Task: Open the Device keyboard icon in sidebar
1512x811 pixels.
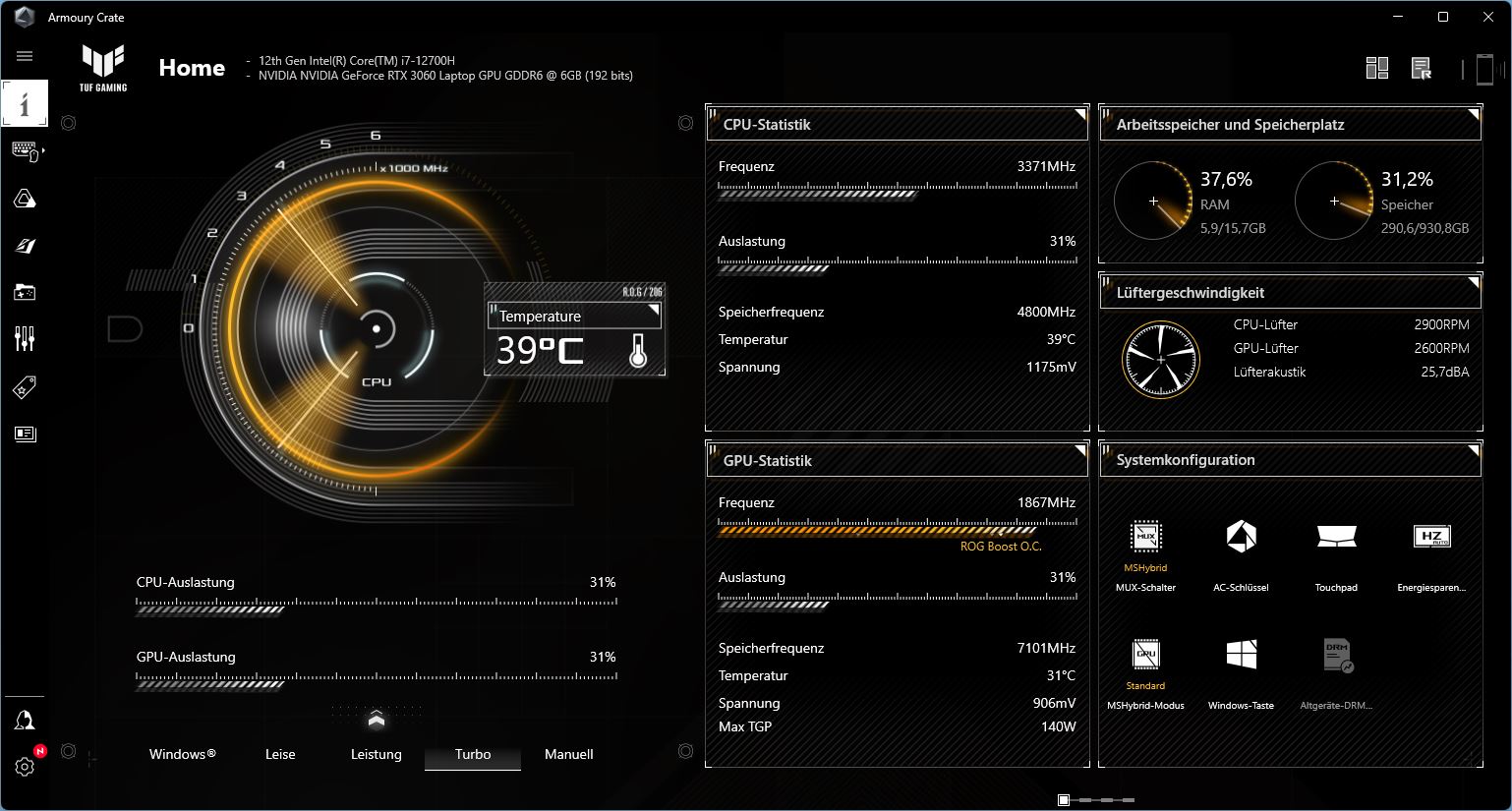Action: click(x=25, y=150)
